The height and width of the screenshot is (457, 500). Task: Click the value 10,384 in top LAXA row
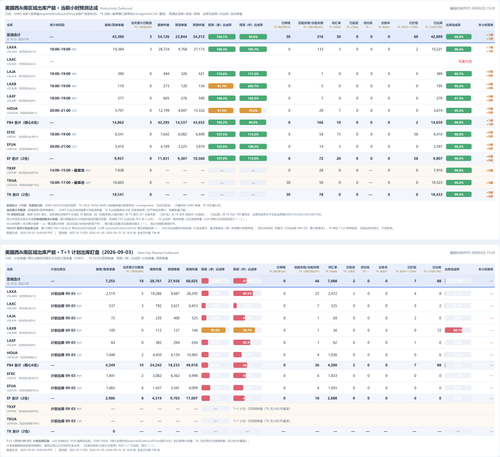[118, 49]
